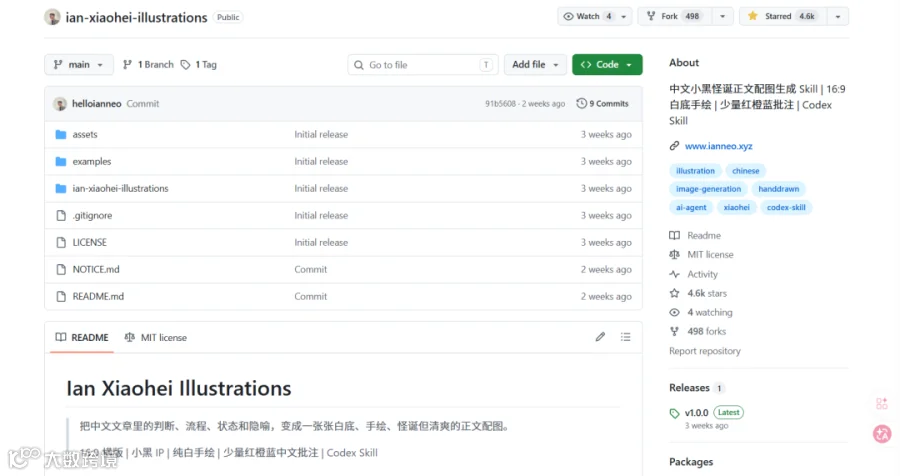
Task: Select the image-generation topic tag
Action: (x=708, y=189)
